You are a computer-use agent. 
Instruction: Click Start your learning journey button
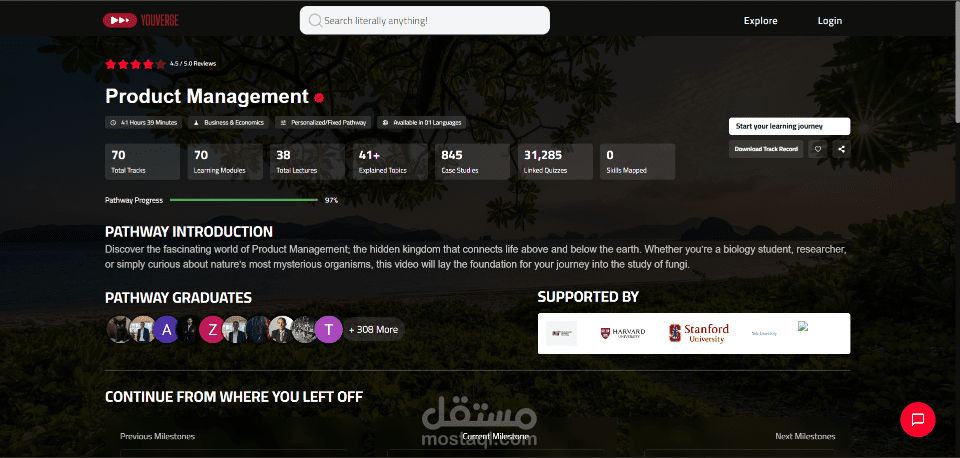point(789,126)
